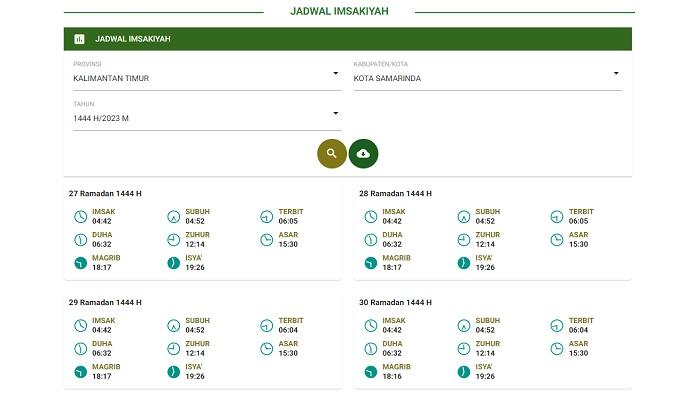Click Subuh clock icon for 29 Ramadan
Viewport: 700px width, 393px height.
174,326
